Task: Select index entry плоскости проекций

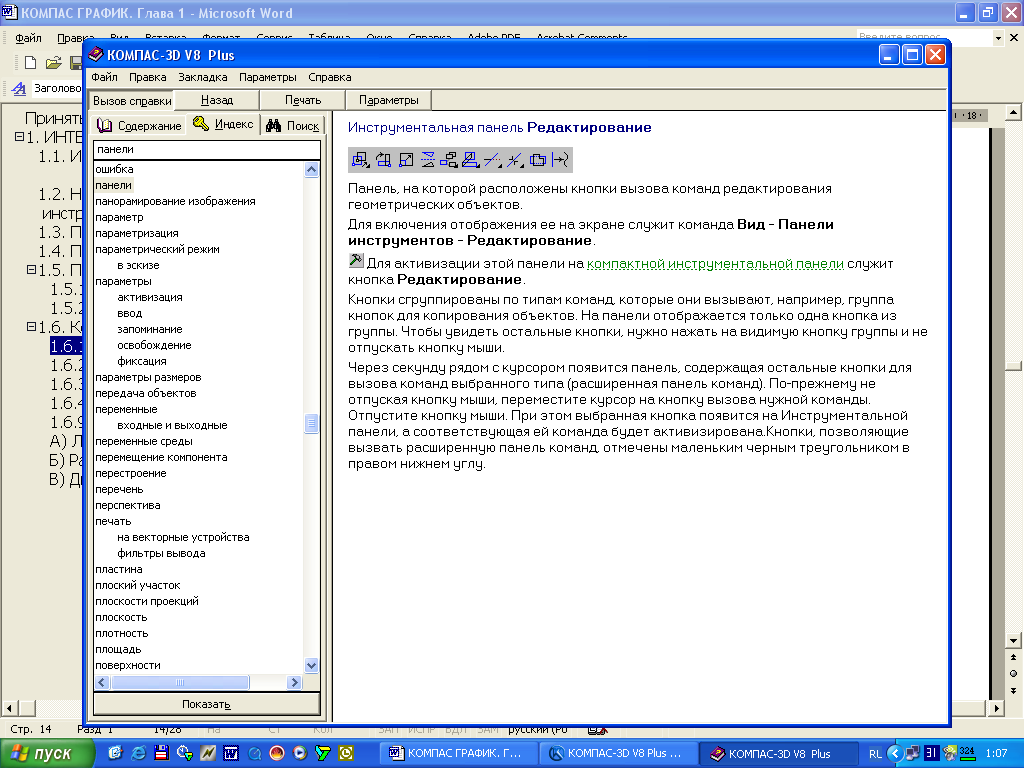Action: pos(147,601)
